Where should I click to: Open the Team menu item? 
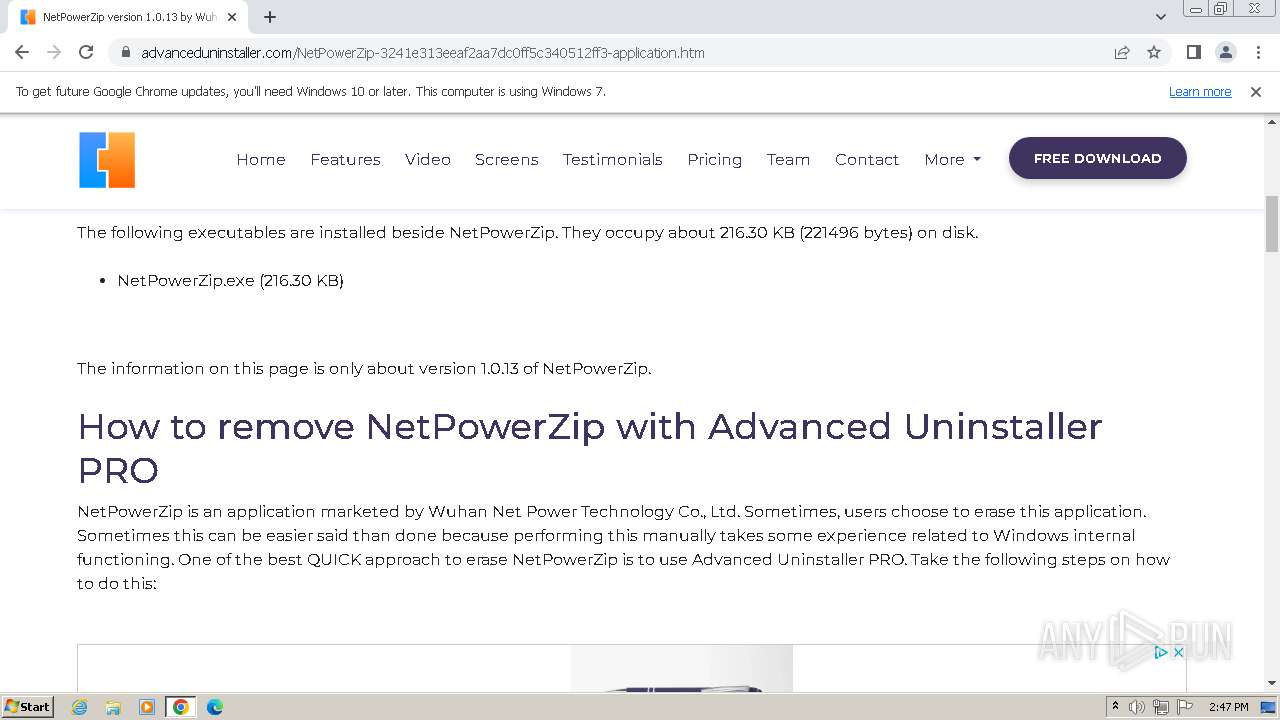click(x=789, y=159)
